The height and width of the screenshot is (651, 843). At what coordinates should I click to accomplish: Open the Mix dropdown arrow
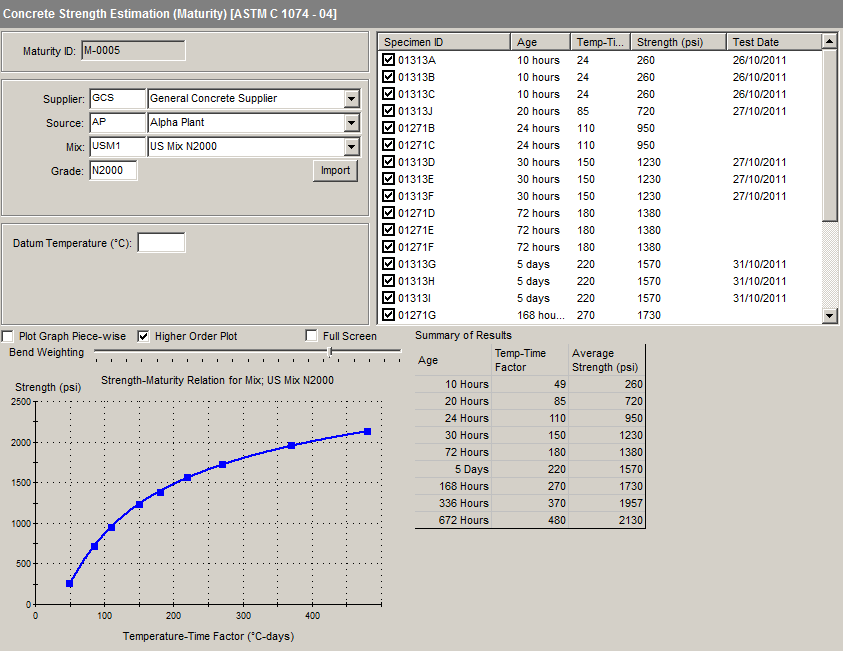coord(351,147)
